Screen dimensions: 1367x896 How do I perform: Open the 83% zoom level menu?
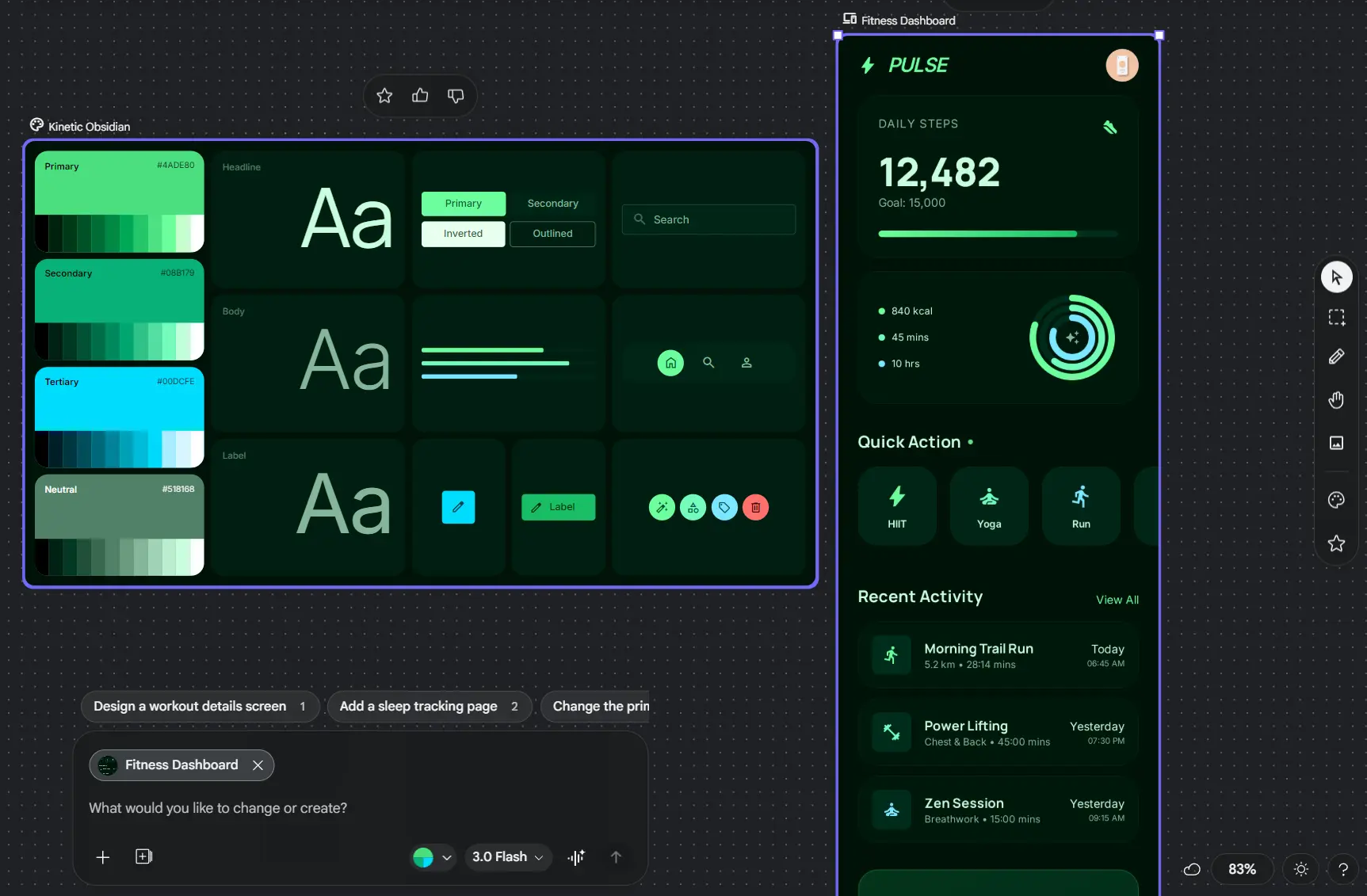(x=1241, y=869)
